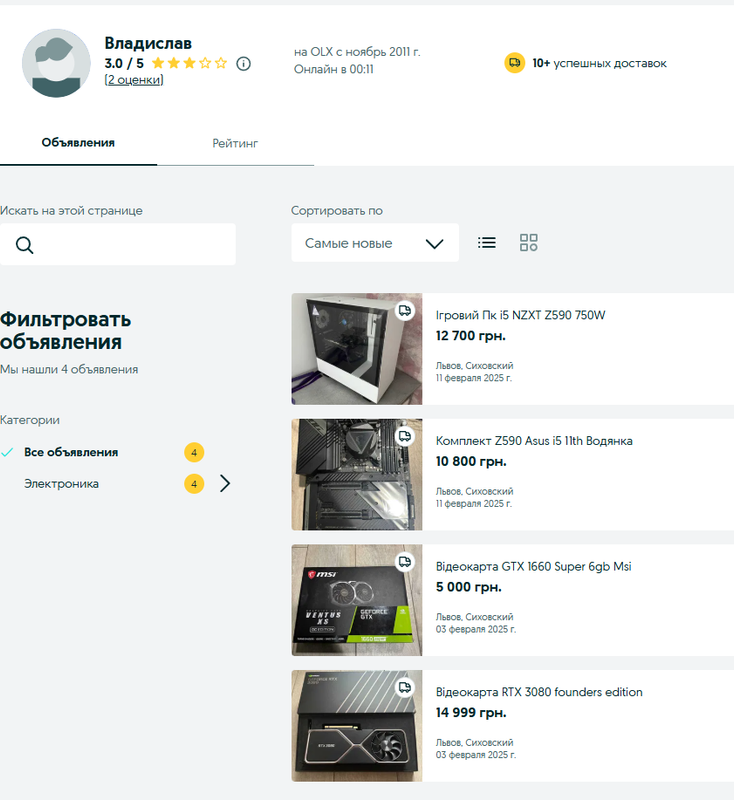The width and height of the screenshot is (734, 800).
Task: Switch to grid view layout
Action: (x=528, y=242)
